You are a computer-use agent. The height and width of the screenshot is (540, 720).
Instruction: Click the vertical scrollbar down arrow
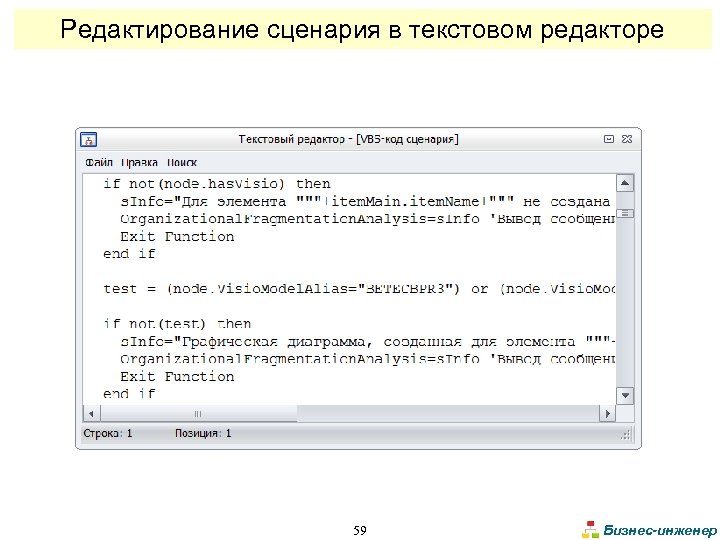click(x=625, y=395)
